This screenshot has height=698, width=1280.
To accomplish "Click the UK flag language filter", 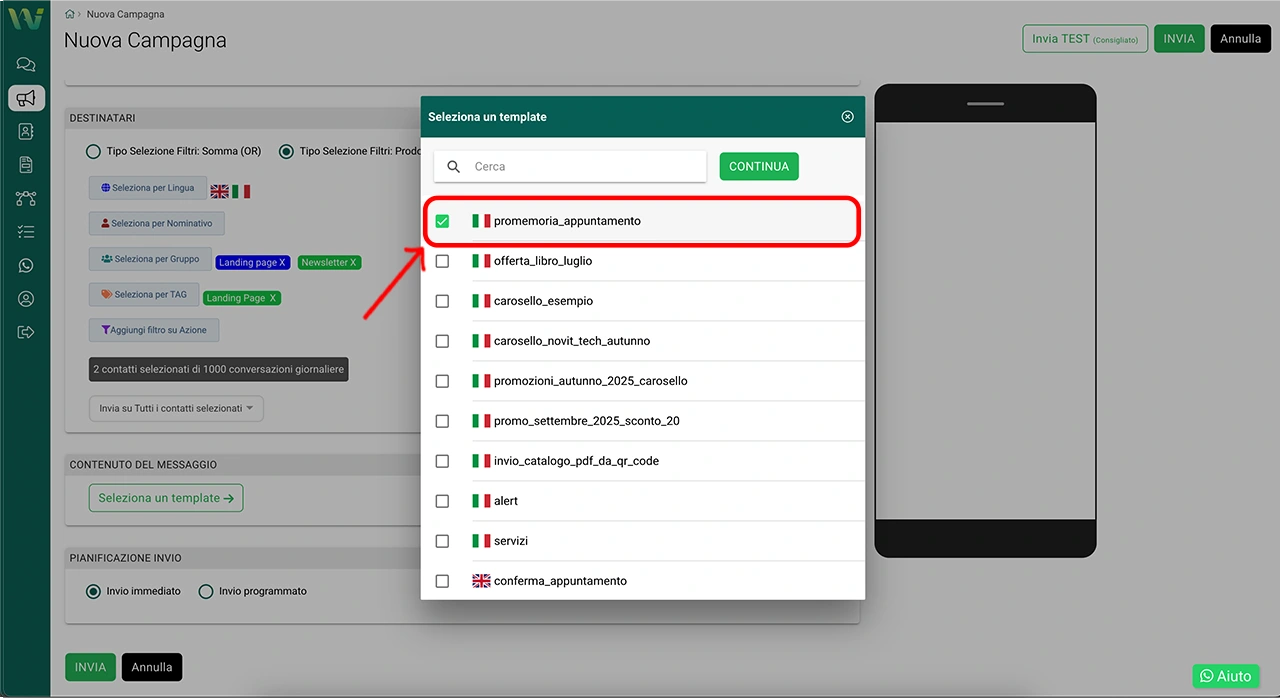I will coord(219,191).
